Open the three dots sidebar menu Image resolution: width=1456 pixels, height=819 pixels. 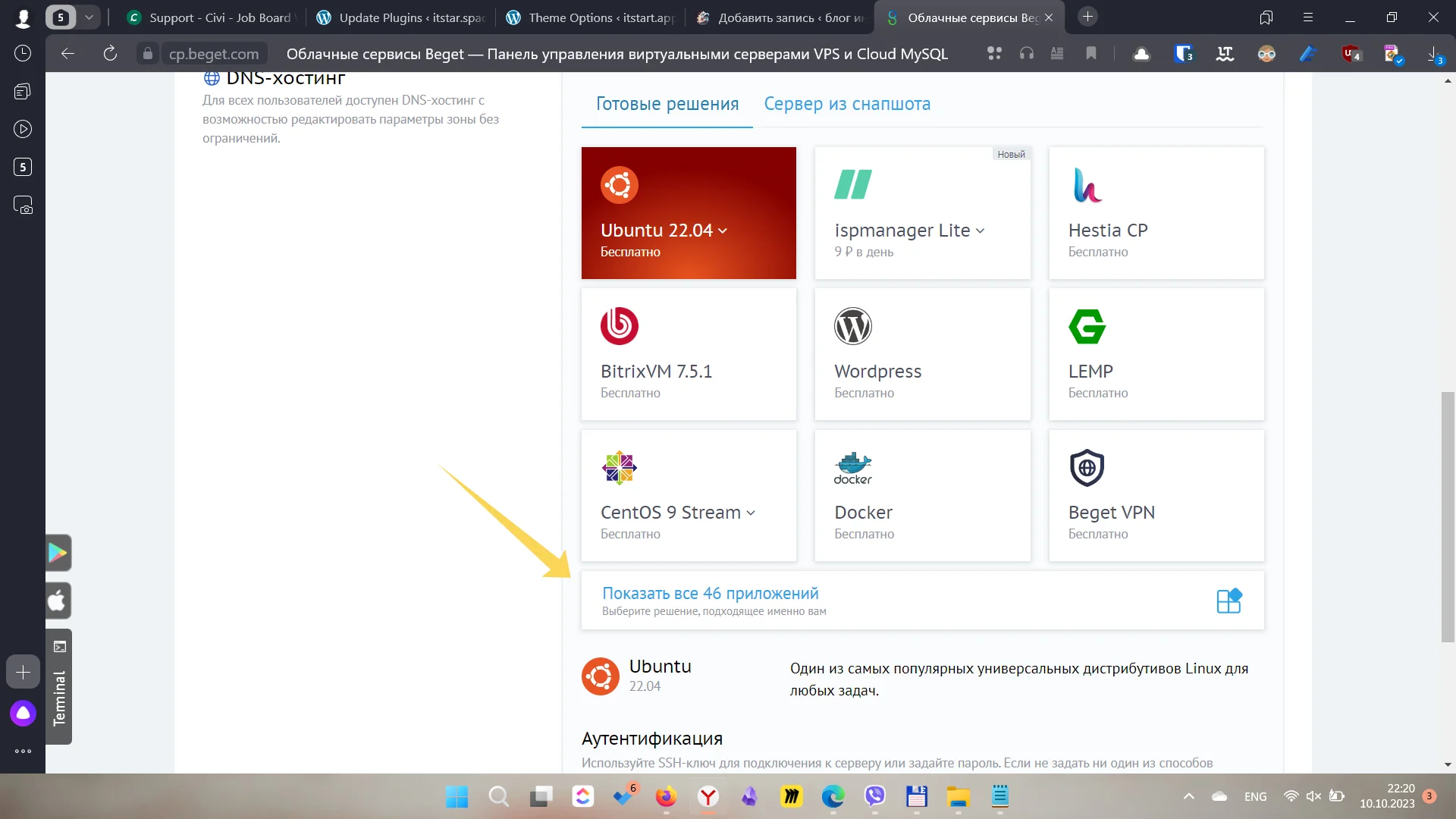(23, 752)
